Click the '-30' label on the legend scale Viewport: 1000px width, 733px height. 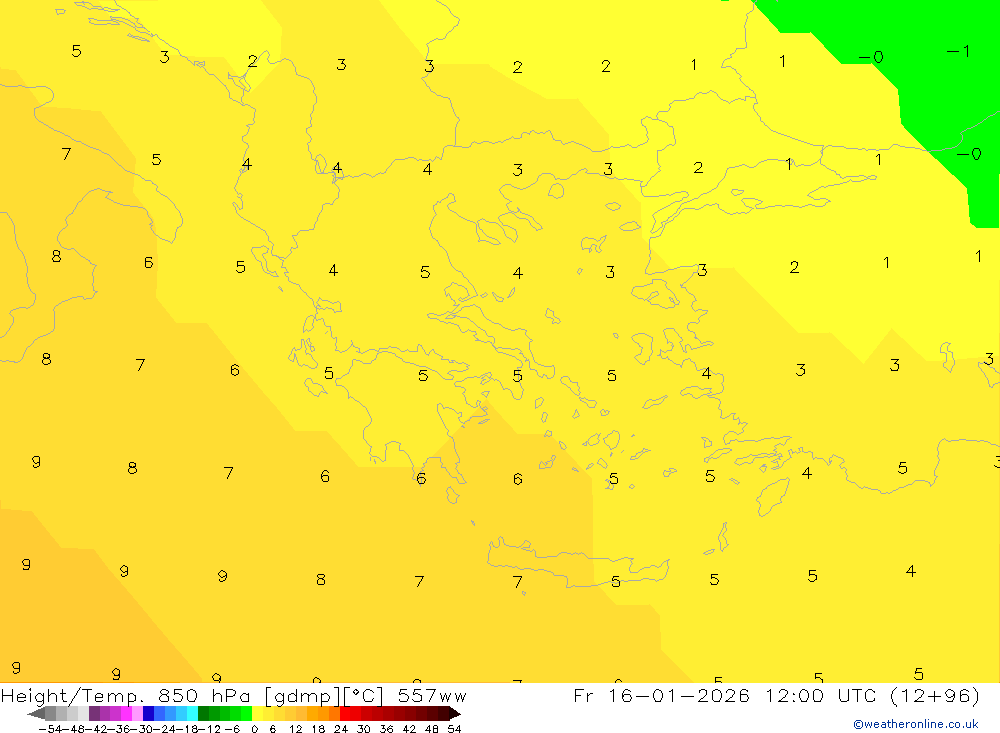click(142, 729)
